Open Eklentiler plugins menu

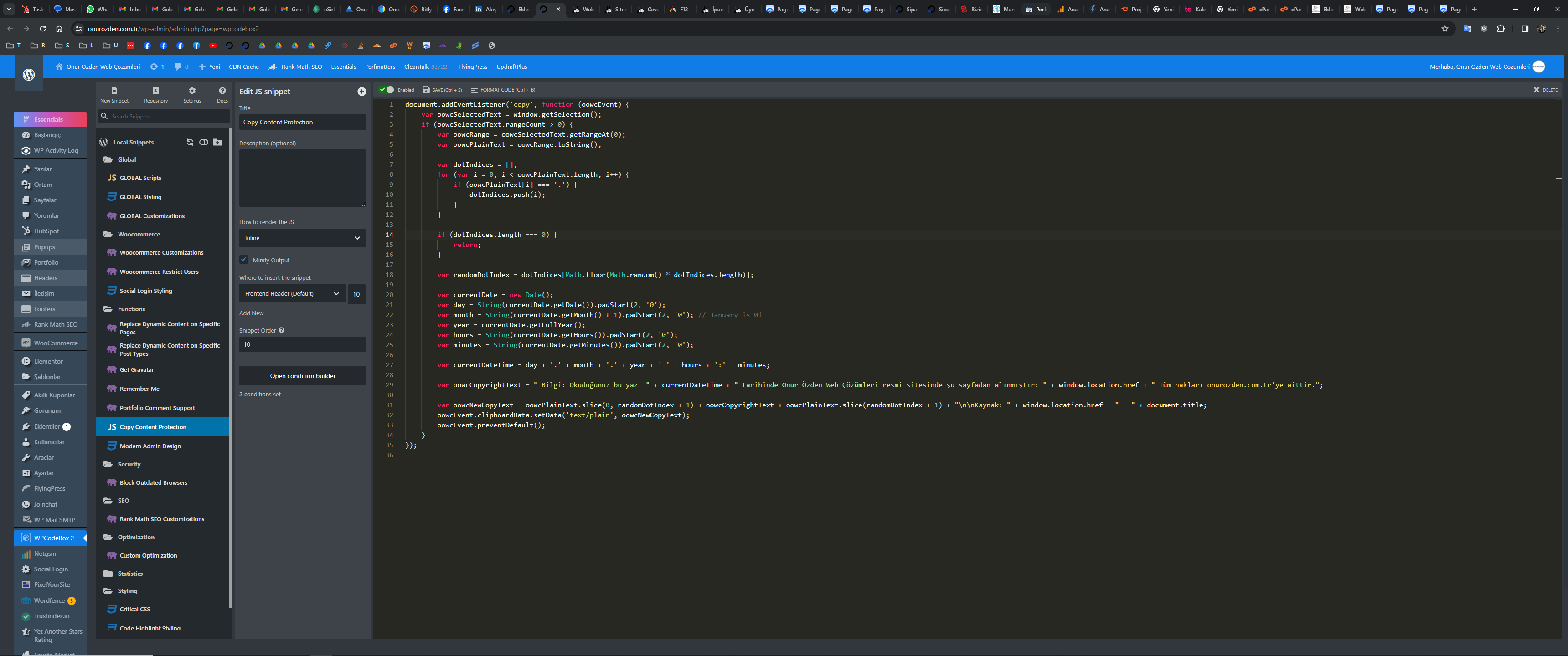pos(50,426)
